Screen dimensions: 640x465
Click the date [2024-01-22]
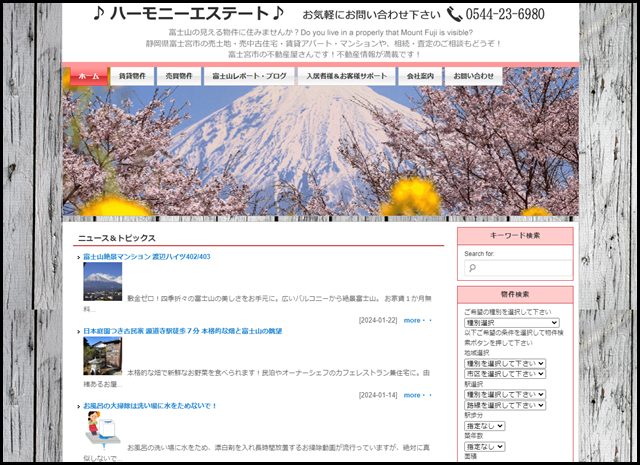pos(378,320)
